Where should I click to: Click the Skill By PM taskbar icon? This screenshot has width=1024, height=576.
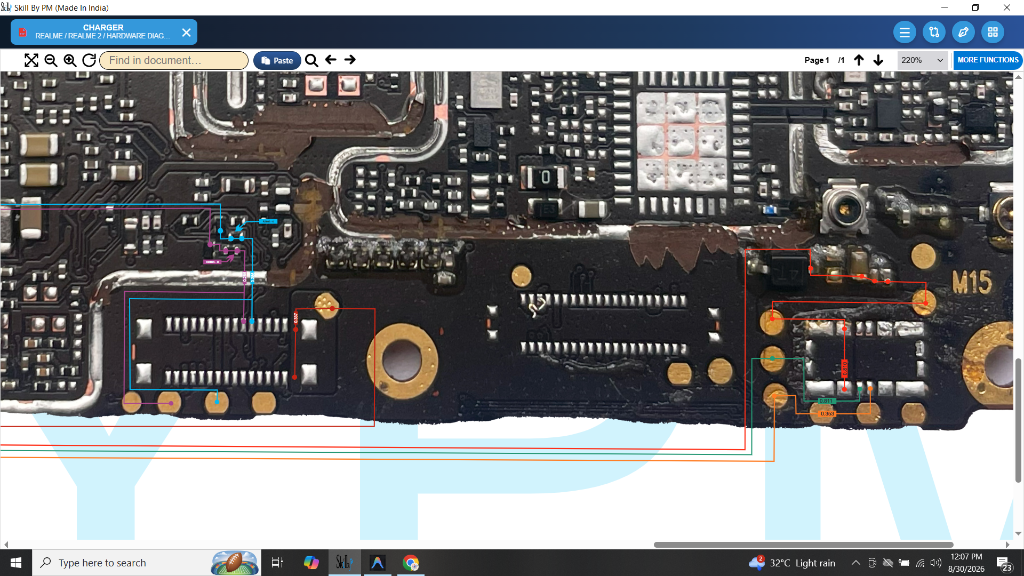(344, 562)
